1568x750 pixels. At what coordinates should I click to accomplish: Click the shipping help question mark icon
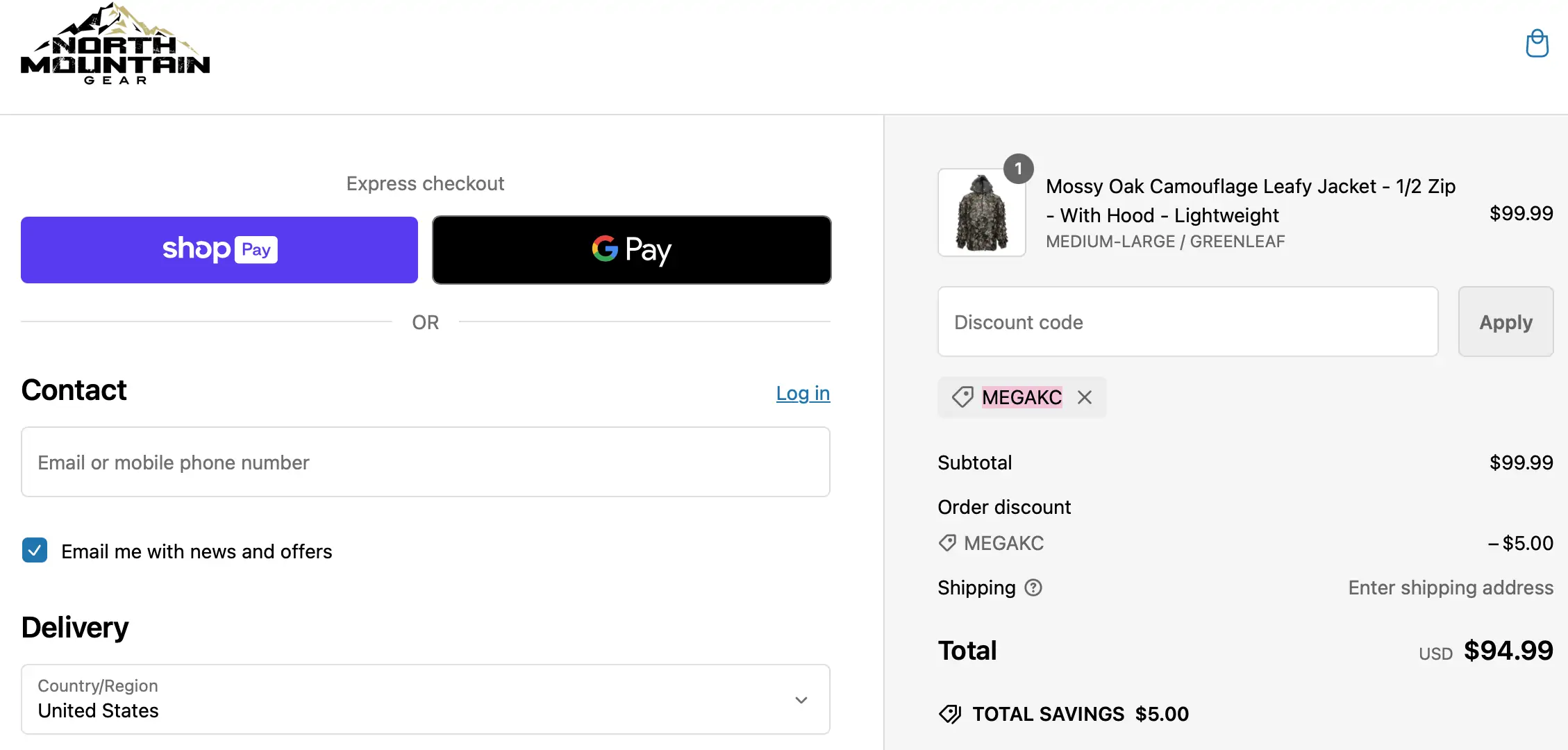(x=1033, y=587)
